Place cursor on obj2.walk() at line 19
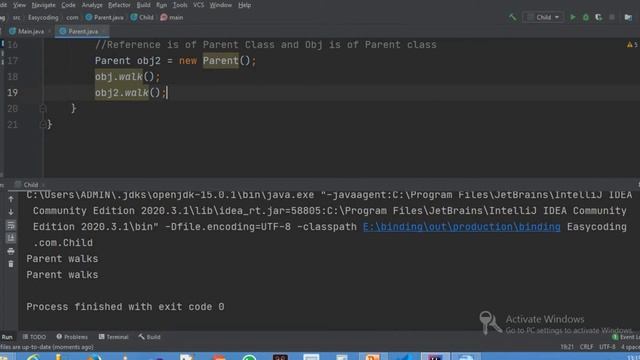 pos(131,93)
